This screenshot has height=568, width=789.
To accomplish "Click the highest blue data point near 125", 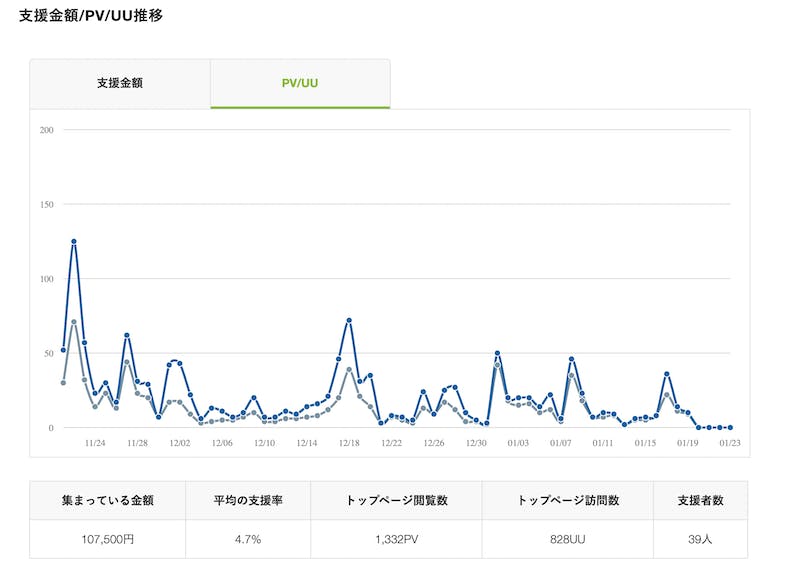I will pos(74,241).
